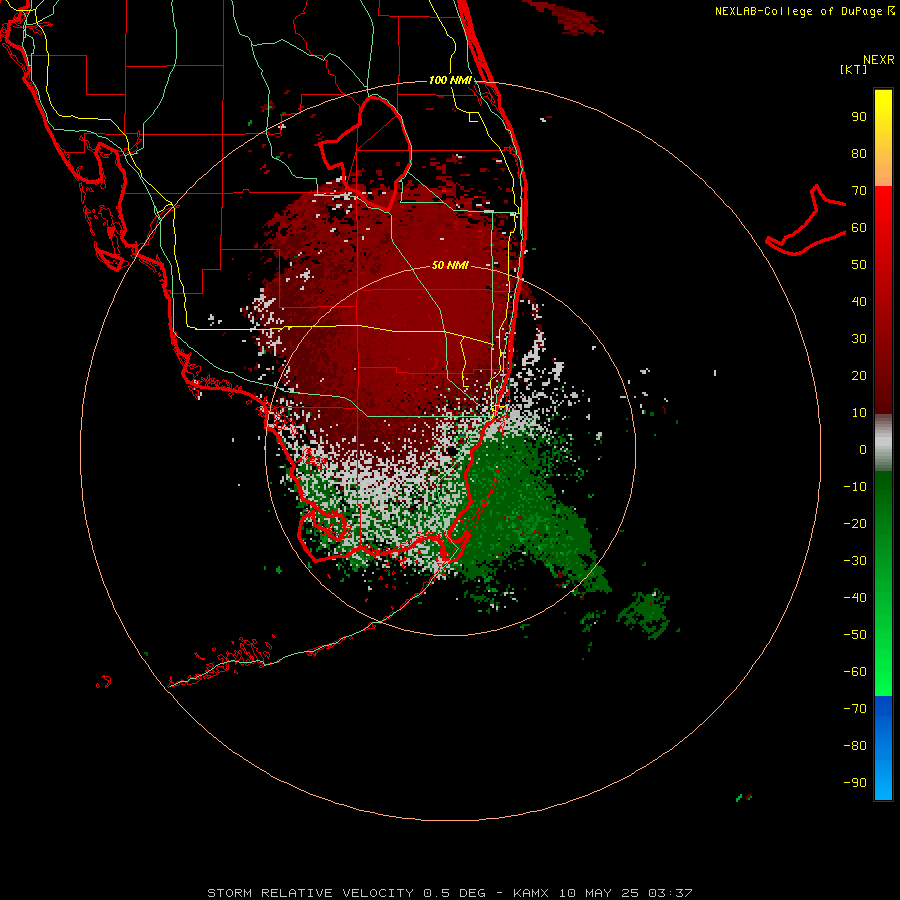Viewport: 900px width, 900px height.
Task: Click the 20 value on velocity scale
Action: [x=859, y=375]
